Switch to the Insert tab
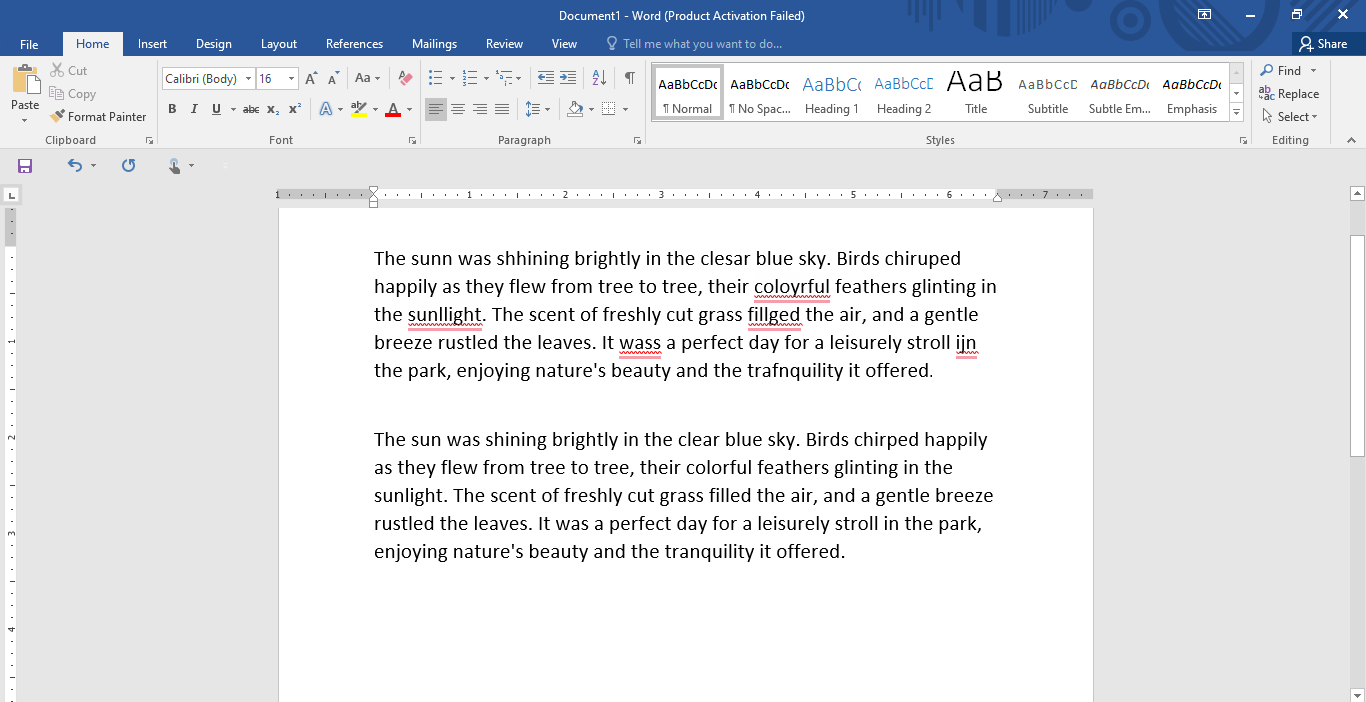The height and width of the screenshot is (702, 1366). point(152,44)
